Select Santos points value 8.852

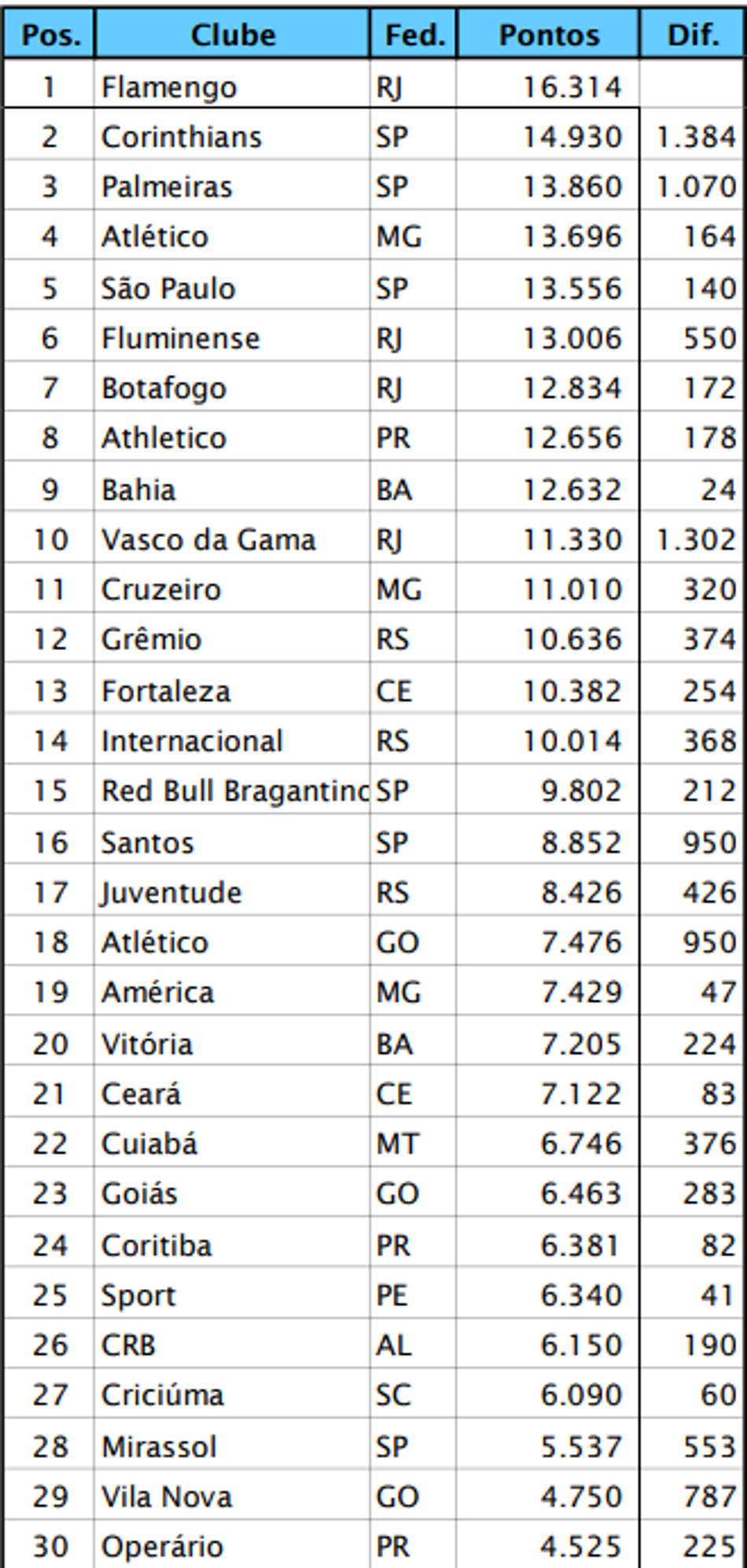coord(548,843)
